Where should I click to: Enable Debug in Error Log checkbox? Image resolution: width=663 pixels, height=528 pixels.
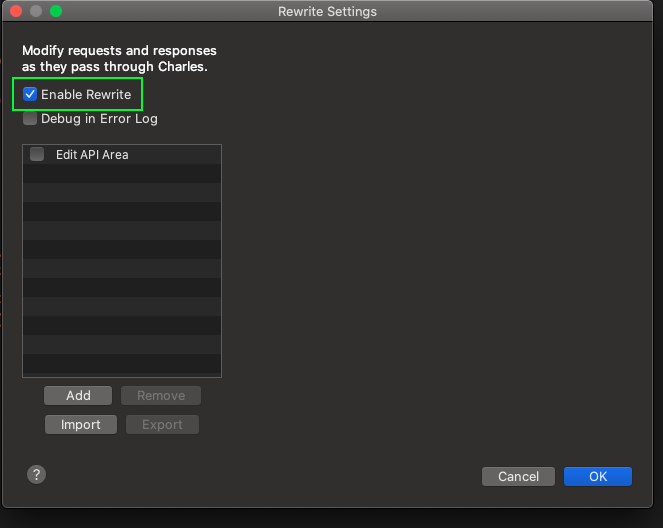point(30,118)
